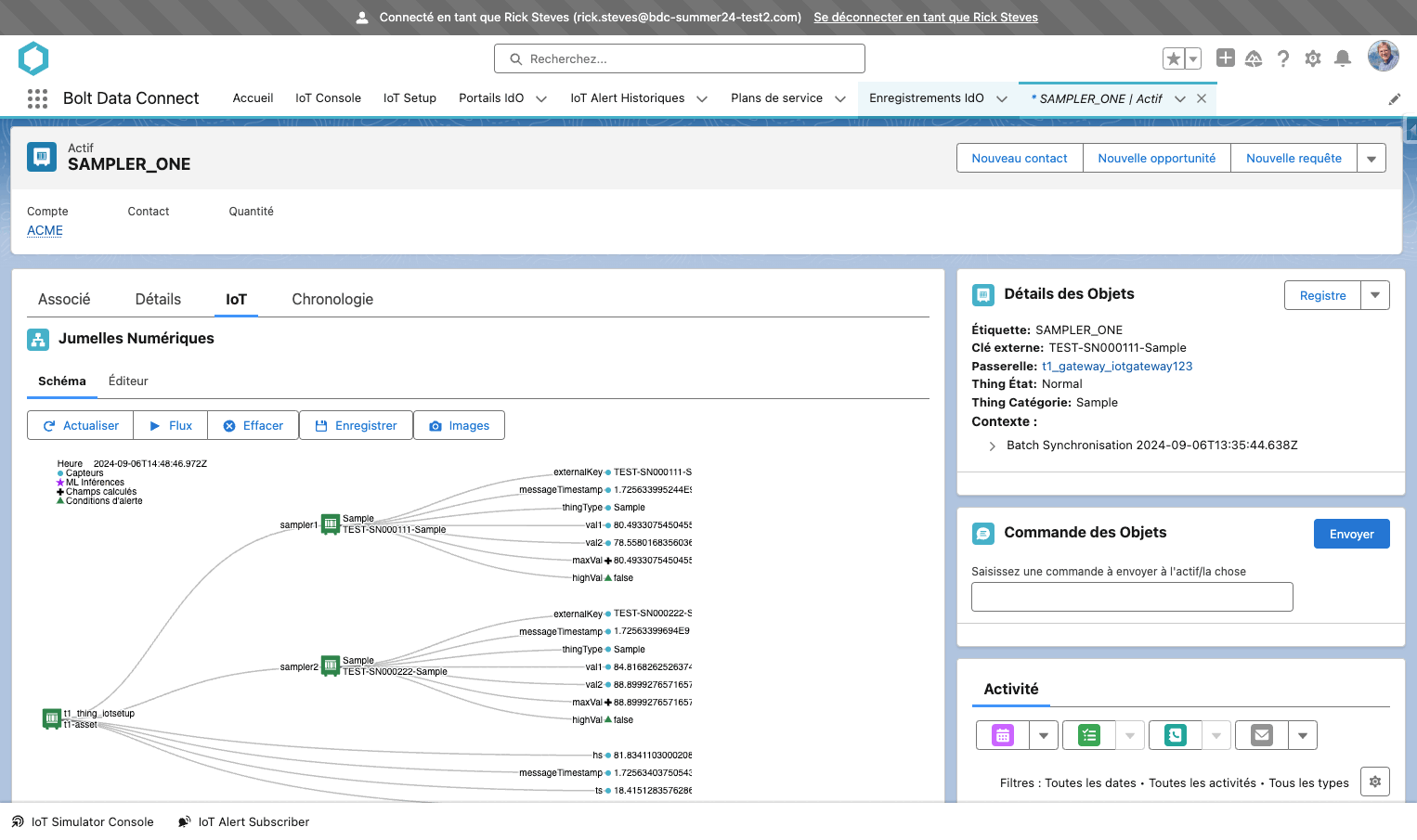Click in the Recherchez search field
The height and width of the screenshot is (840, 1417).
click(x=680, y=58)
